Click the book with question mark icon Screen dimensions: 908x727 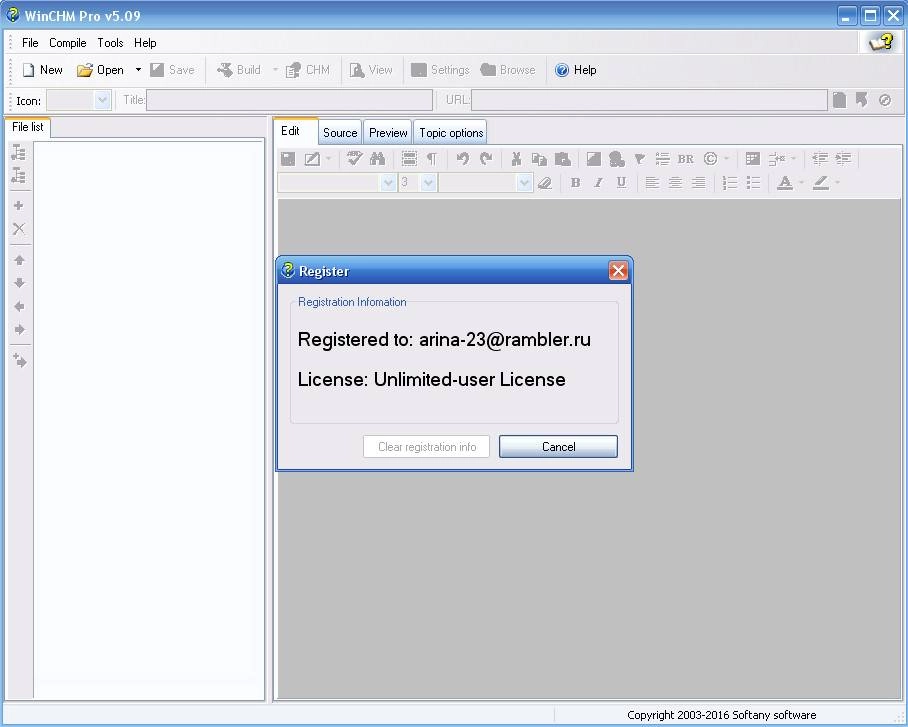[x=881, y=42]
